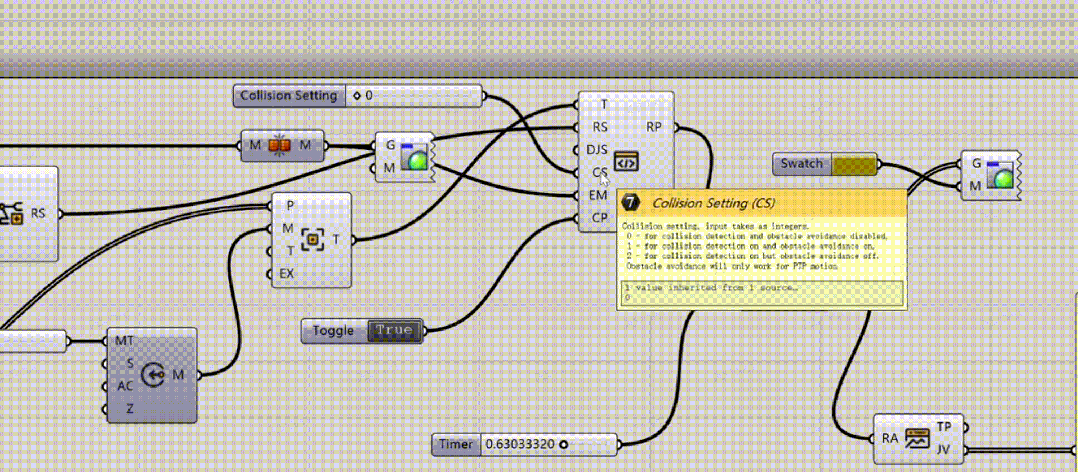Open the olive Swatch color picker
The width and height of the screenshot is (1078, 472).
[x=854, y=164]
